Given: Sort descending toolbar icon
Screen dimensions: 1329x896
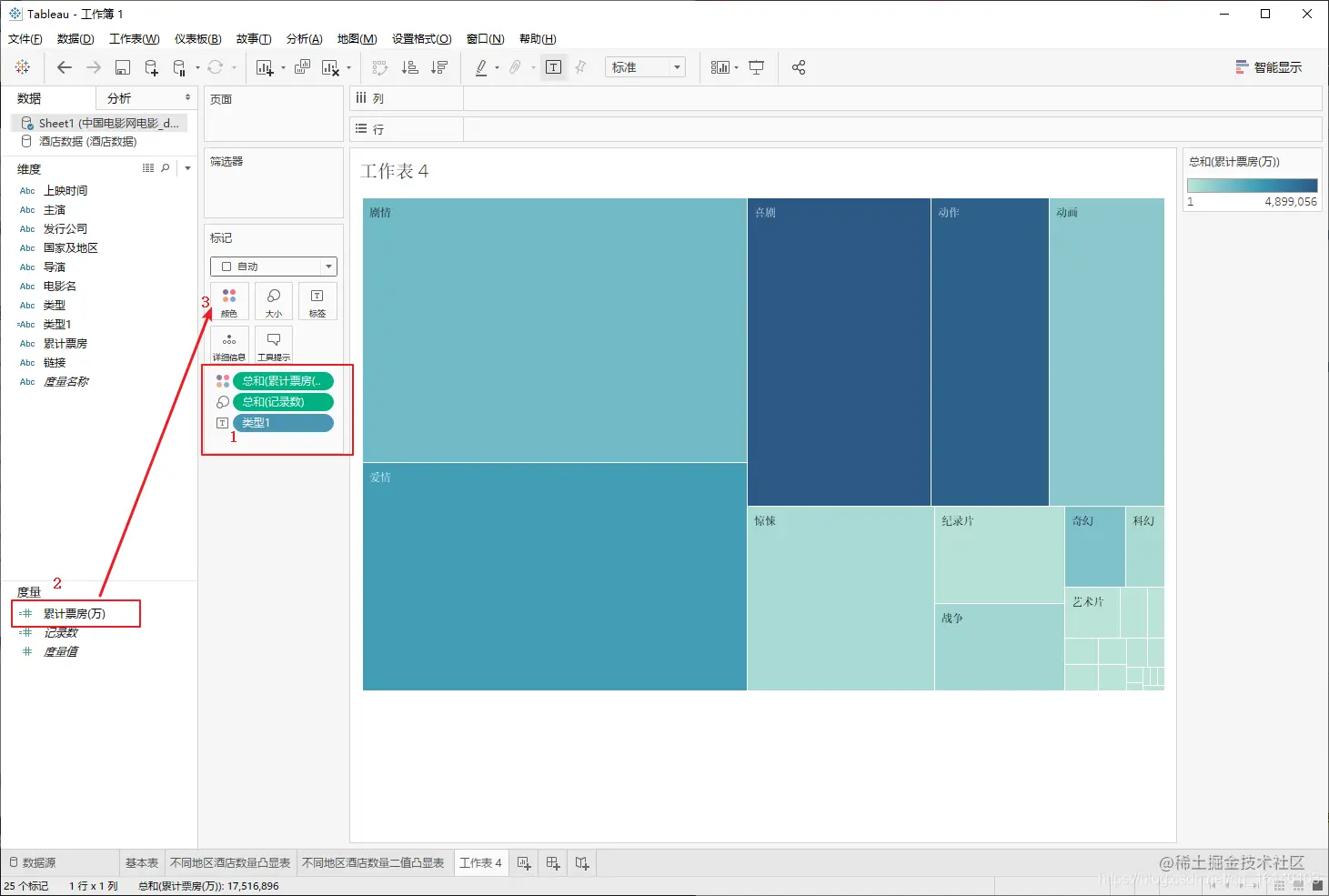Looking at the screenshot, I should coord(439,67).
